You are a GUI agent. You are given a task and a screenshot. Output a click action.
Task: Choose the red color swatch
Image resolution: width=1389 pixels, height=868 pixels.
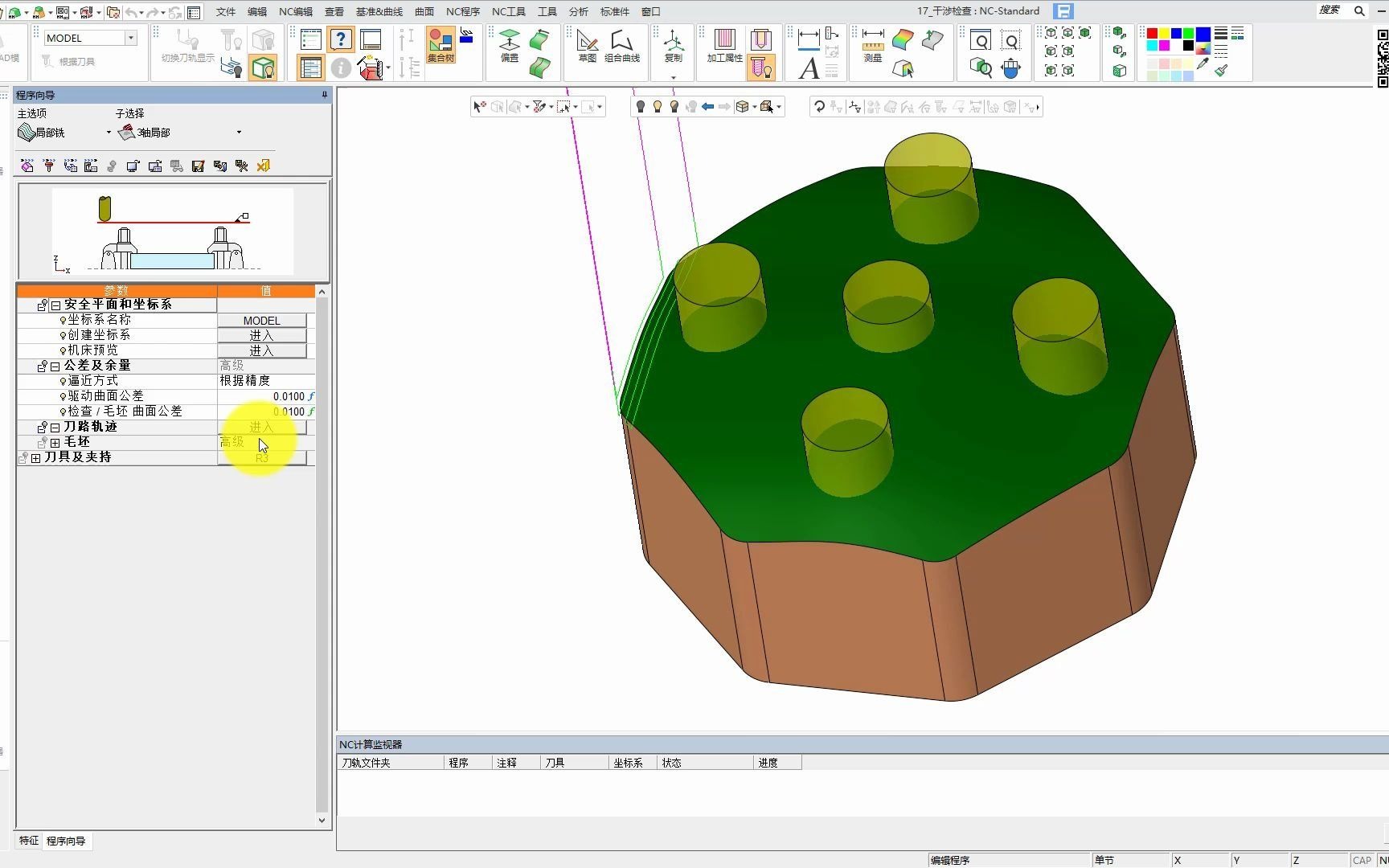(1152, 33)
